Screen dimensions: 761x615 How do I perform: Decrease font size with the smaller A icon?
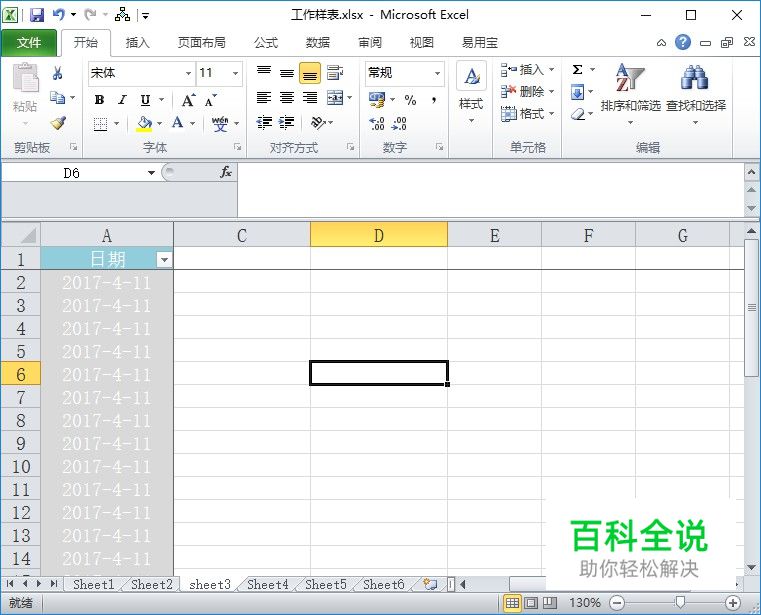(x=210, y=100)
